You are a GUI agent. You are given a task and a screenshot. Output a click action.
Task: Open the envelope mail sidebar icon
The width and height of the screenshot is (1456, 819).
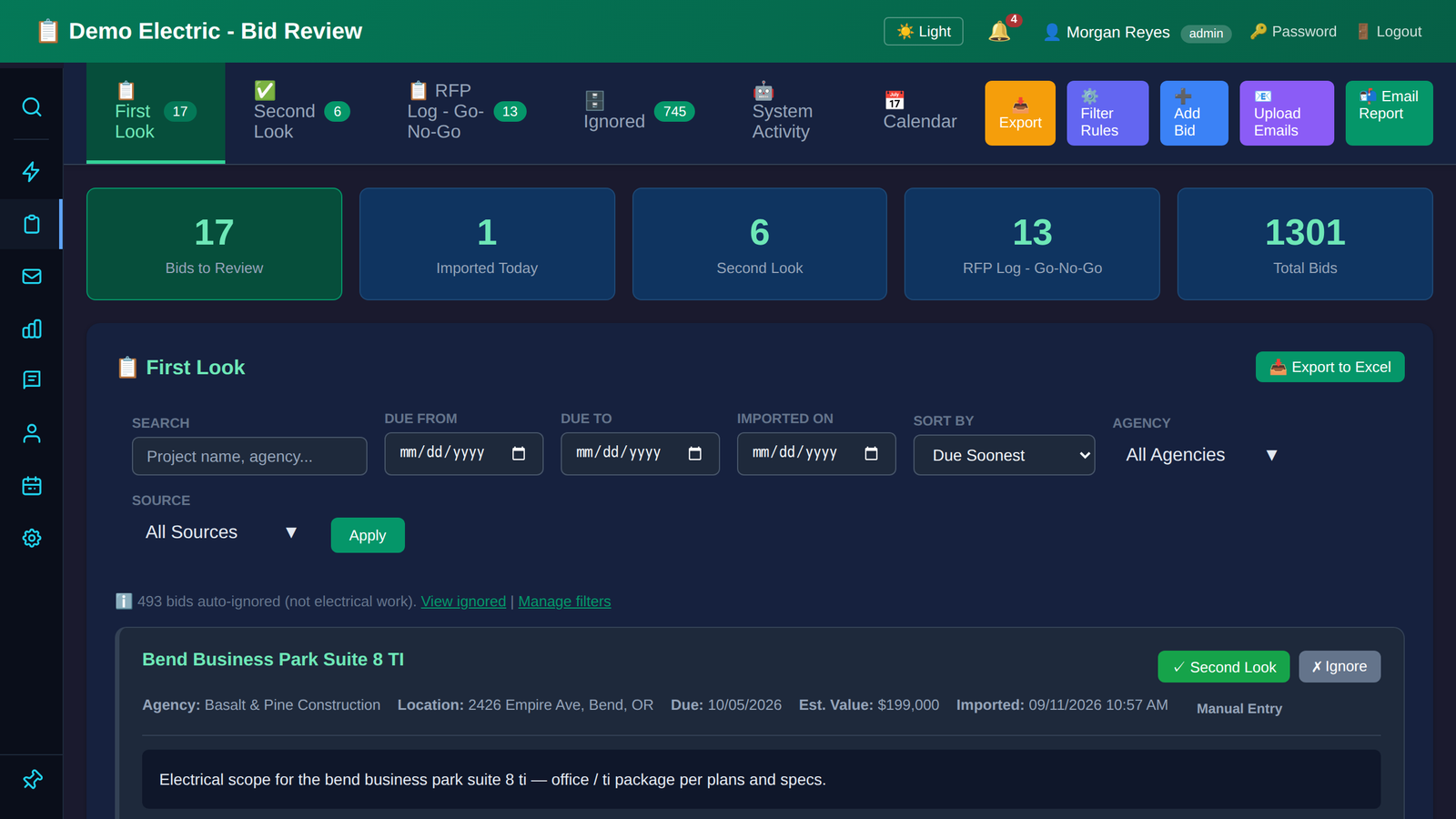click(32, 277)
